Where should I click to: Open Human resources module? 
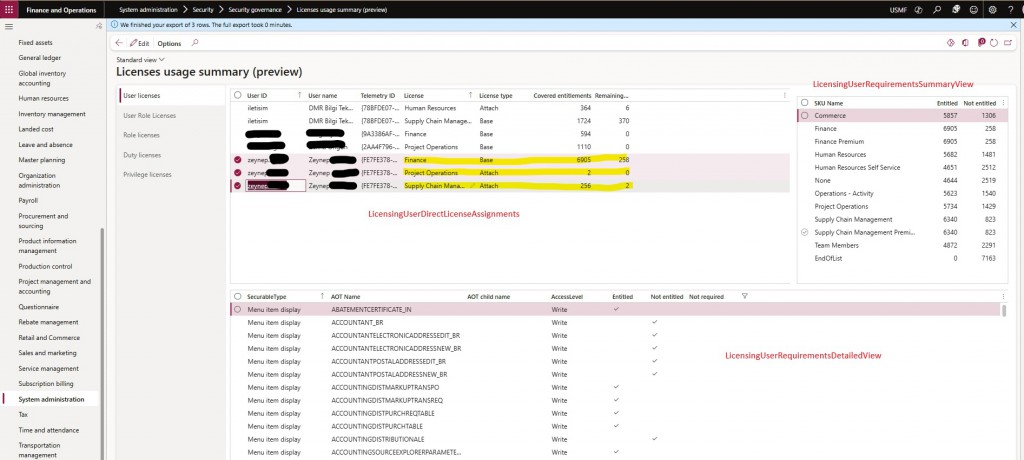[x=44, y=99]
